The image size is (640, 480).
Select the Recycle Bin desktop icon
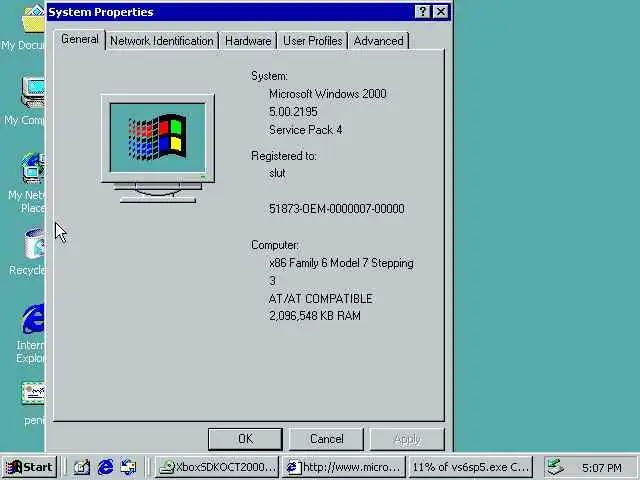click(27, 252)
